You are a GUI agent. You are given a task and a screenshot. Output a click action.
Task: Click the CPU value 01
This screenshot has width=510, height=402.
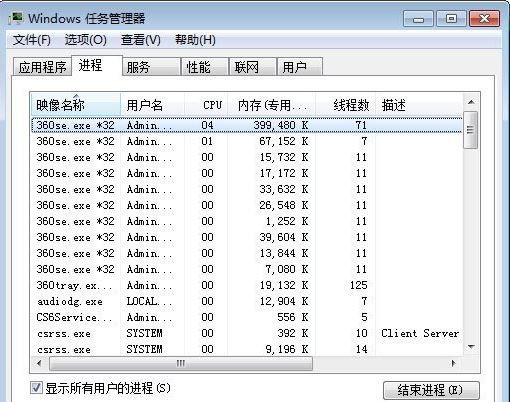point(207,141)
